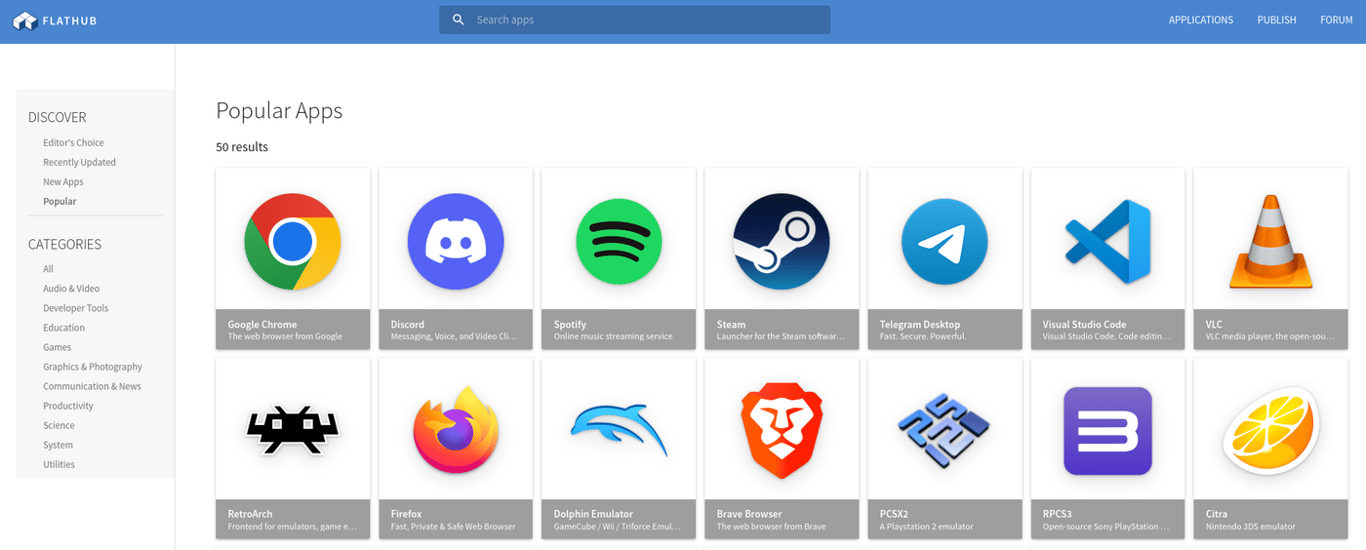The image size is (1366, 550).
Task: Open the RetroArch app icon
Action: point(293,430)
